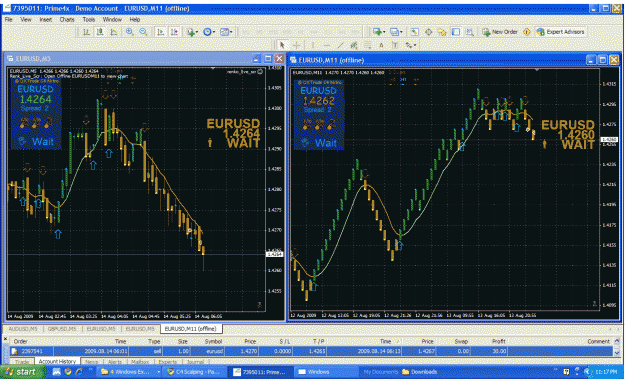This screenshot has height=381, width=625.
Task: Select the crosshair tool
Action: [x=296, y=45]
